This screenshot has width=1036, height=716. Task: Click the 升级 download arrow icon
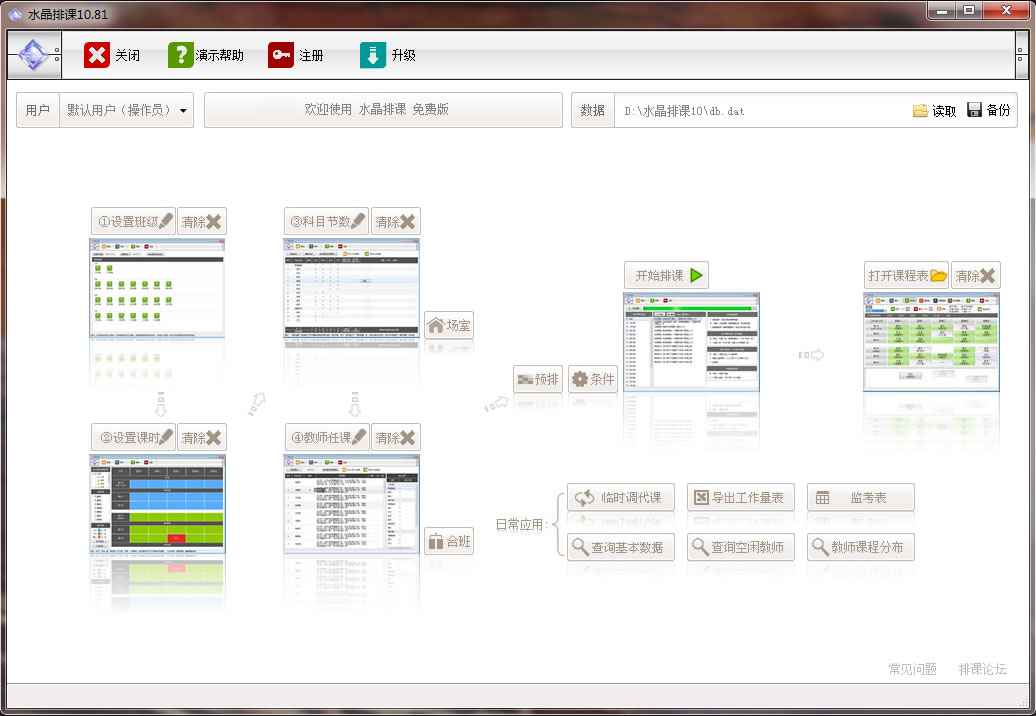click(x=373, y=55)
